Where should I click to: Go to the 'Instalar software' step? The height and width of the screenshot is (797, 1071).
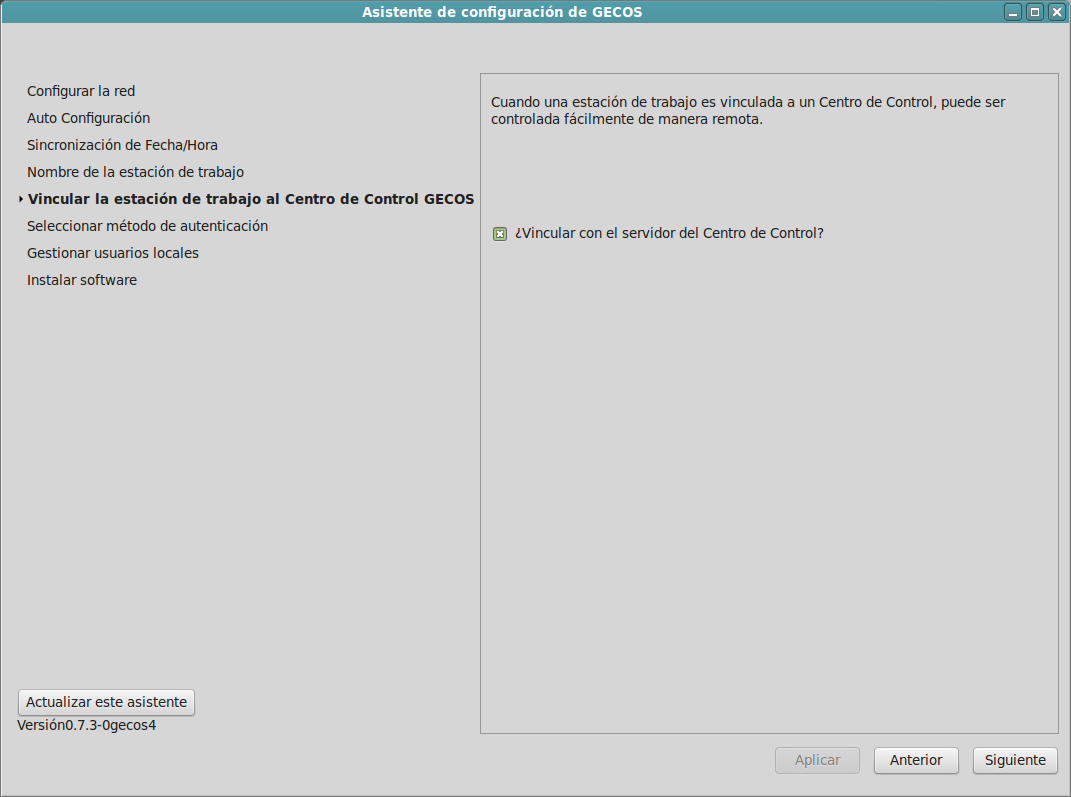[x=82, y=280]
